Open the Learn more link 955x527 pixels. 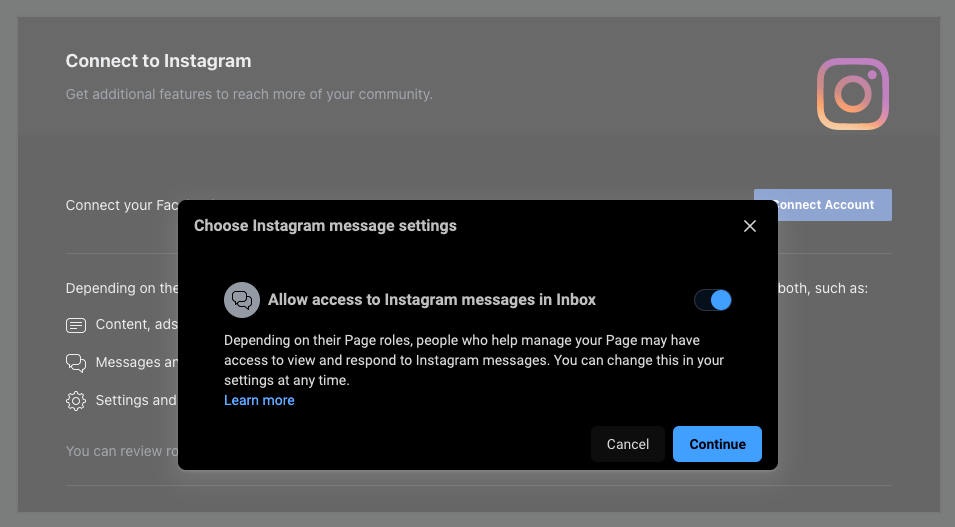click(x=259, y=400)
